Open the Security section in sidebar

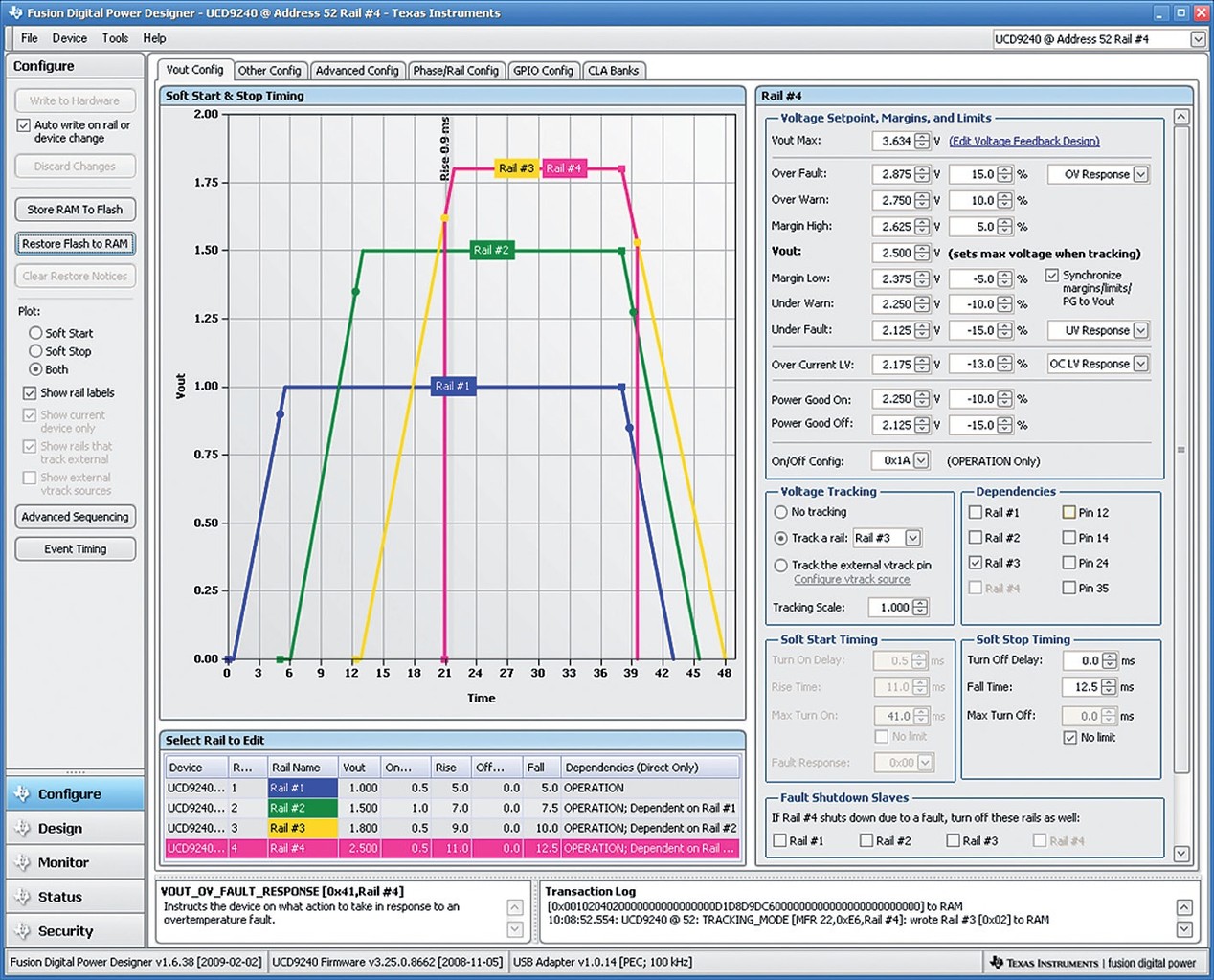pyautogui.click(x=75, y=931)
